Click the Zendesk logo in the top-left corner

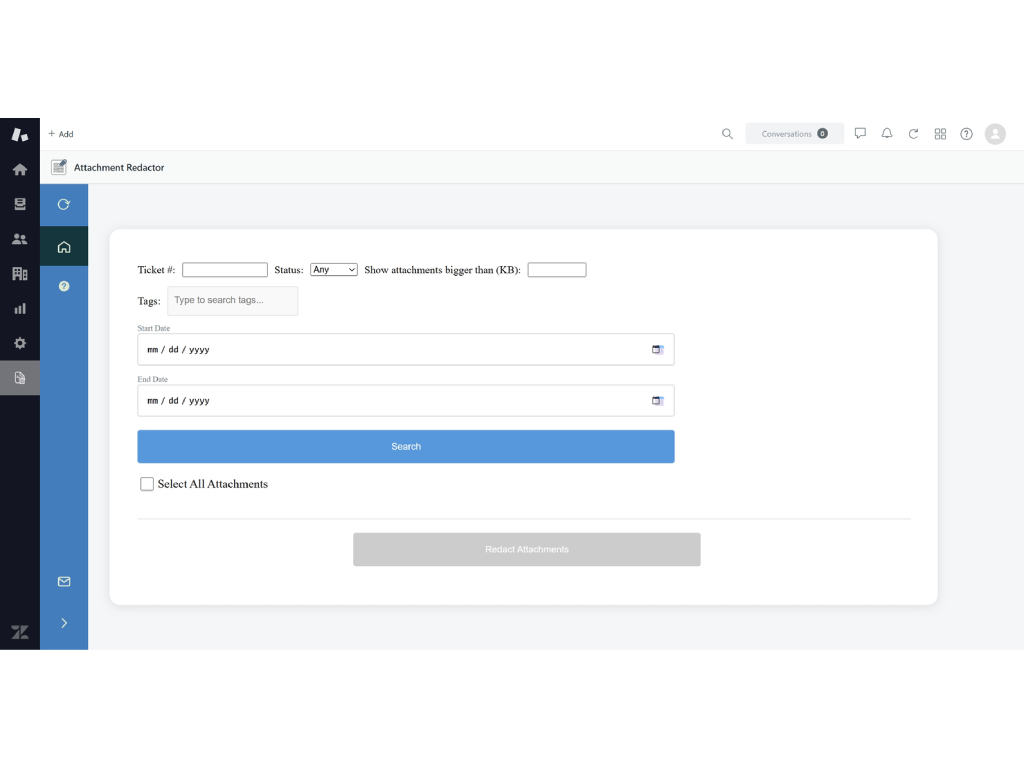[x=20, y=135]
